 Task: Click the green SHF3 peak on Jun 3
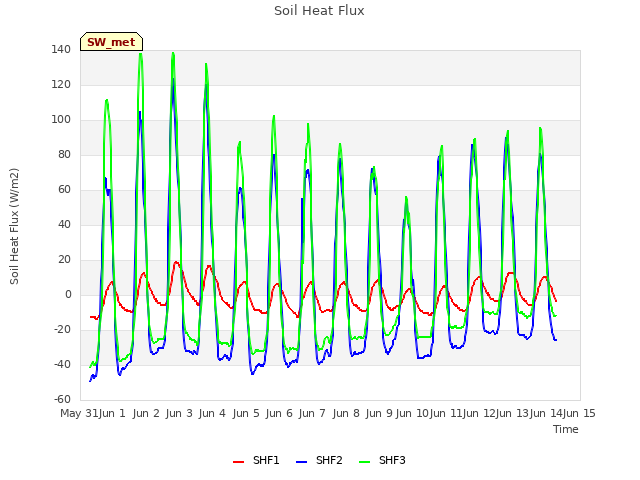173,53
